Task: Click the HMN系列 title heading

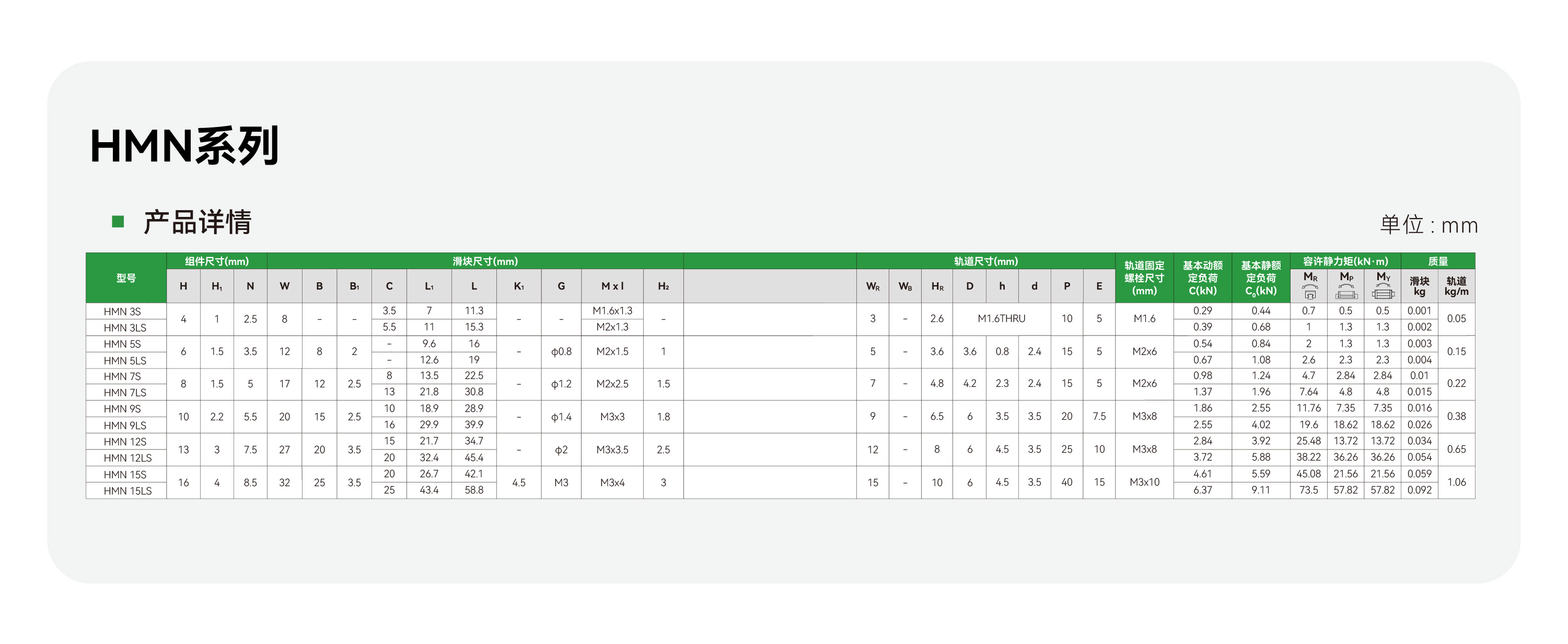Action: click(x=184, y=146)
